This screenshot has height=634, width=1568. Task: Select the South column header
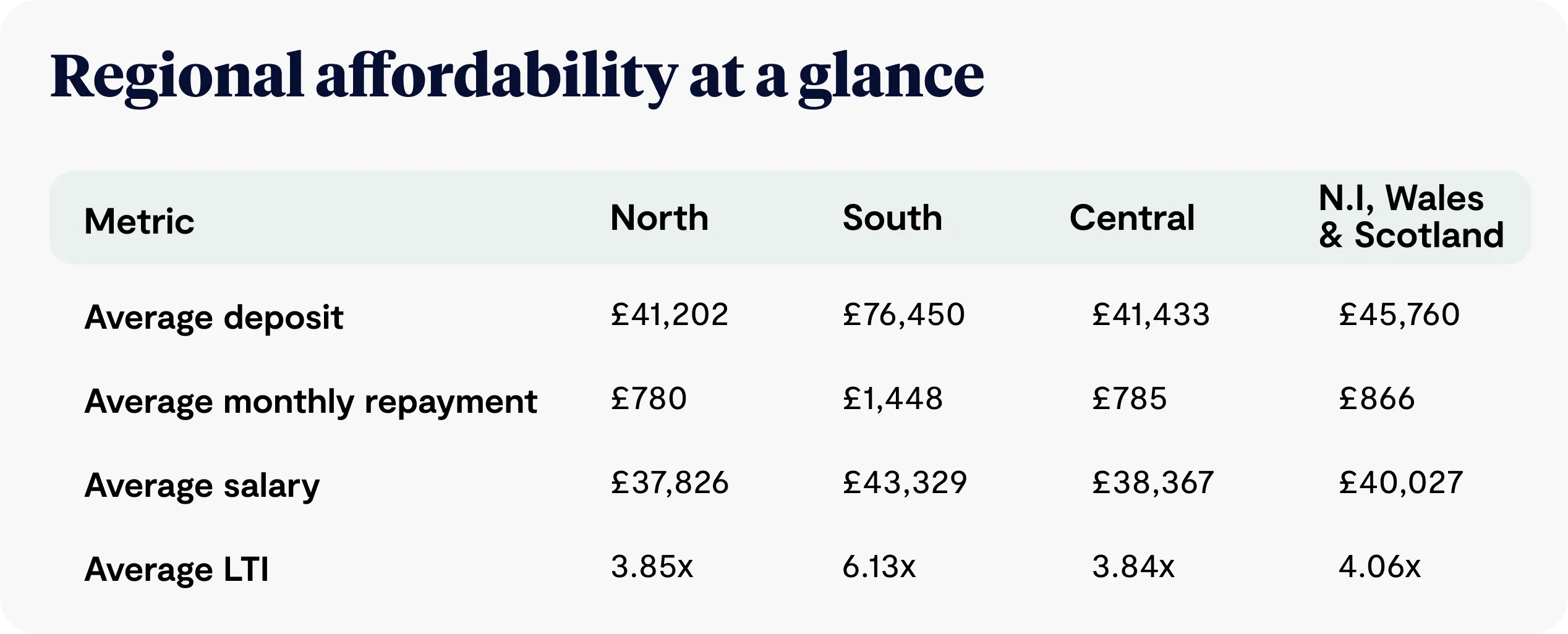[892, 218]
